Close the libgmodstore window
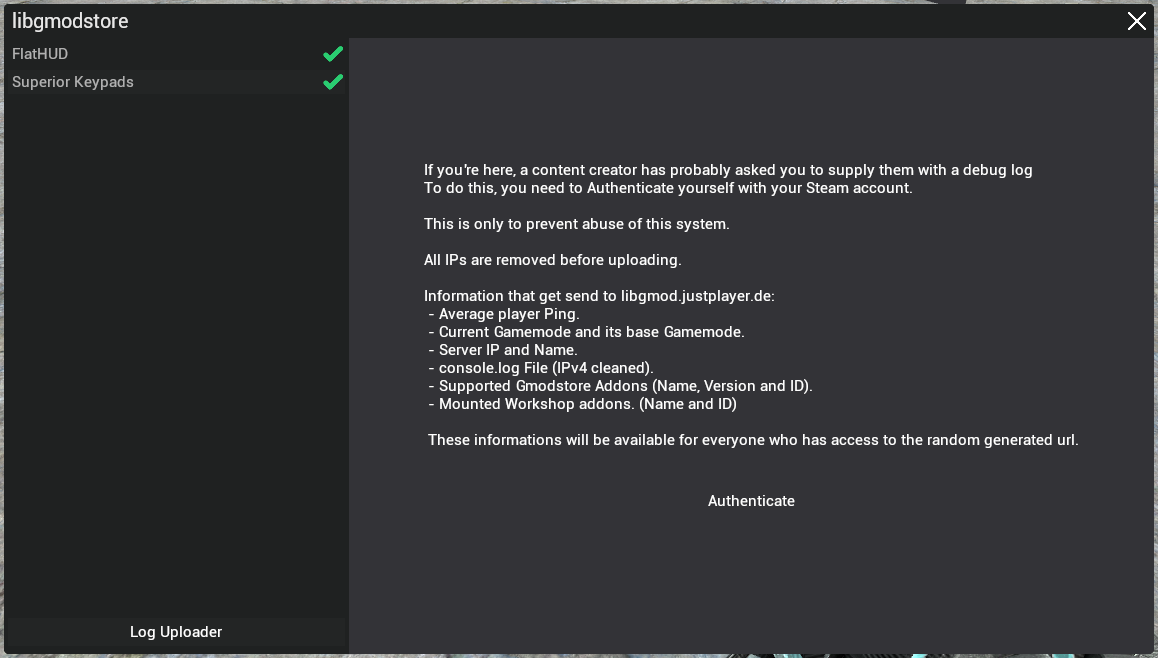 [1137, 21]
